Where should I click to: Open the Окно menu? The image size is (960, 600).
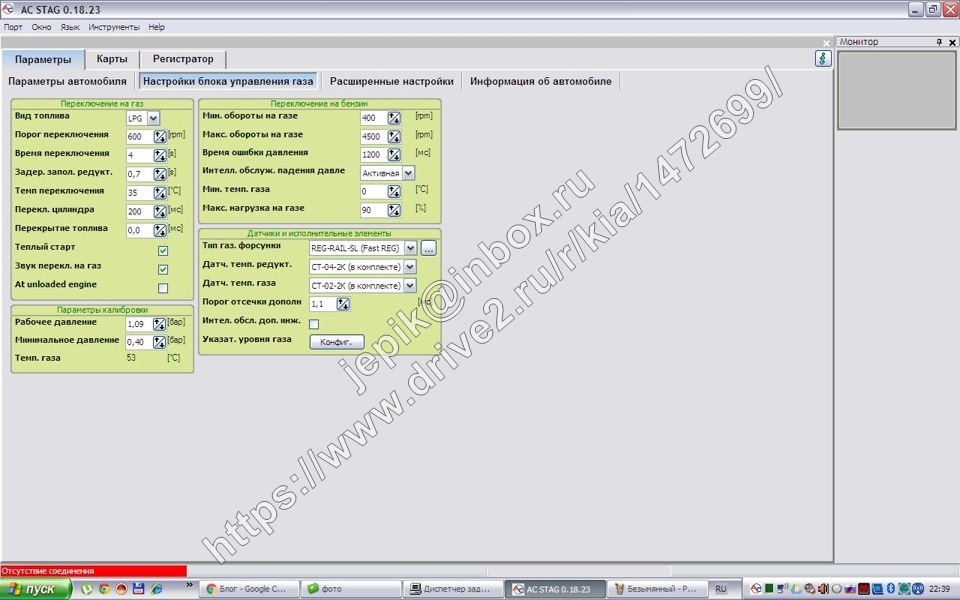point(42,27)
